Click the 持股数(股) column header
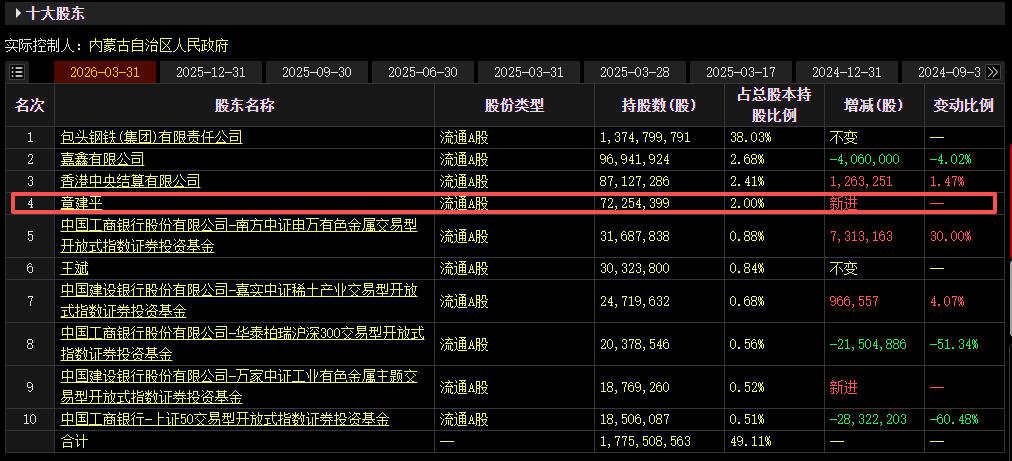The height and width of the screenshot is (461, 1012). coord(658,105)
